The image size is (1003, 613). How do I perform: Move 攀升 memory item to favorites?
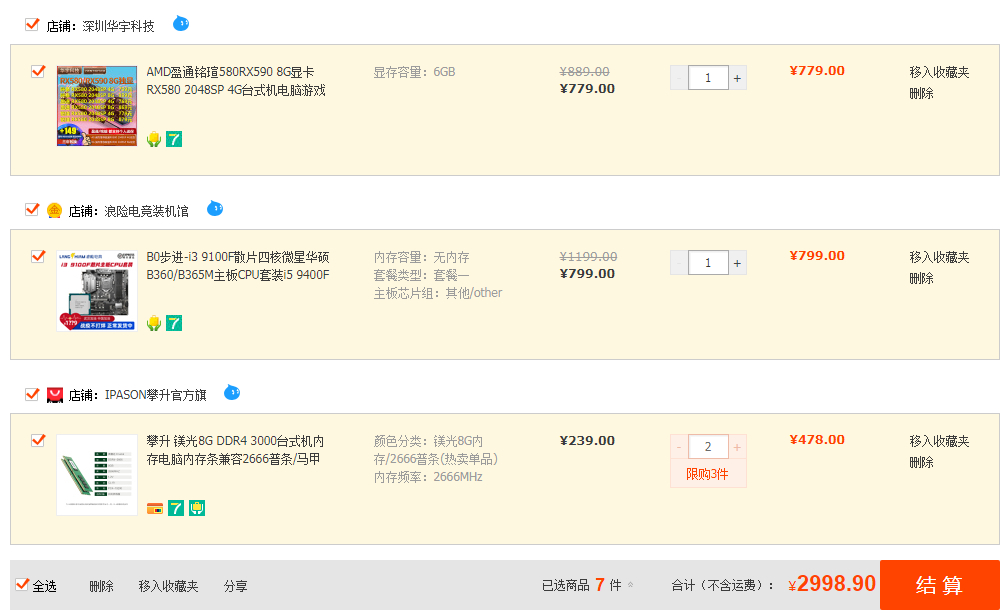[939, 441]
